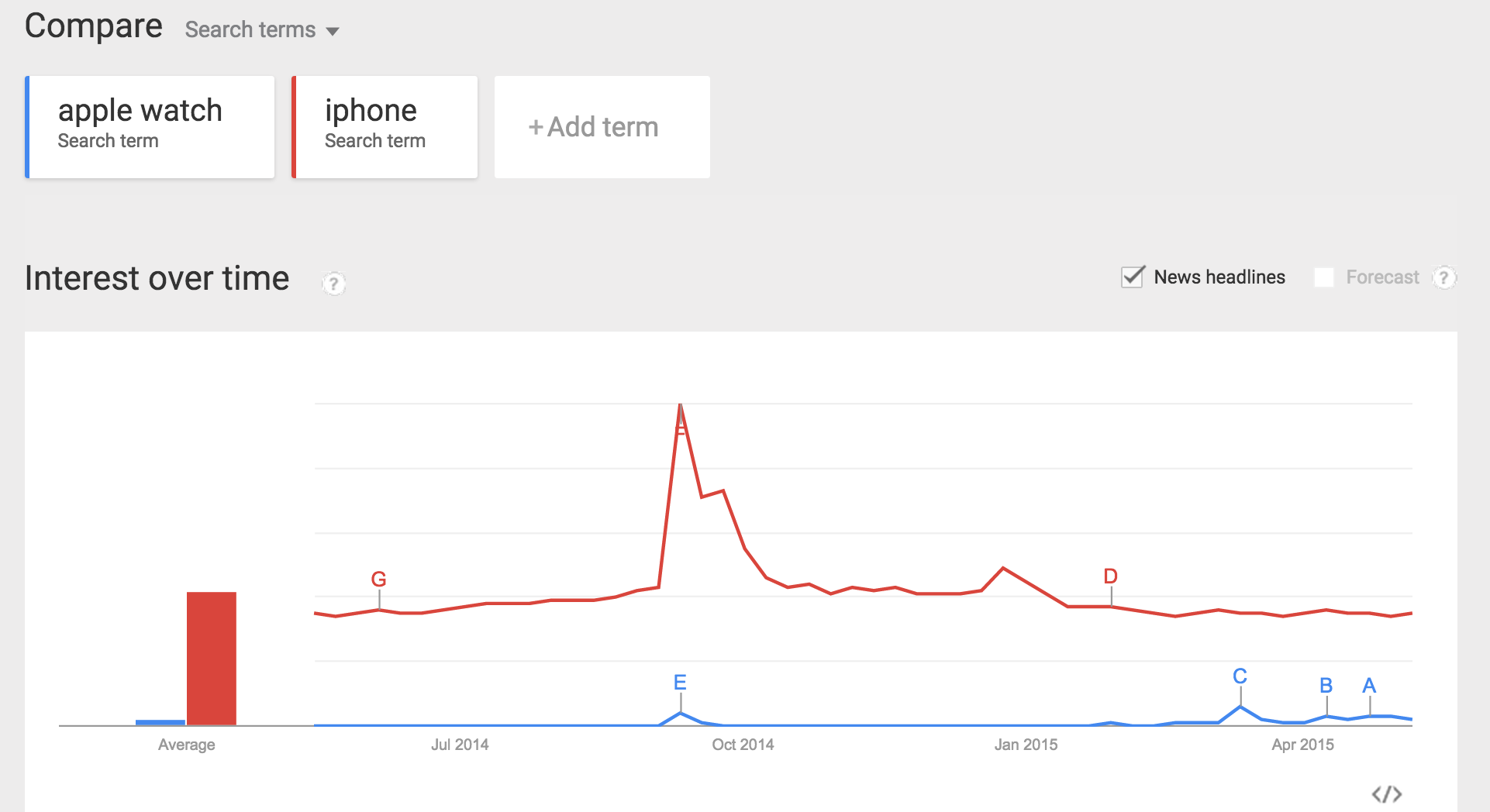
Task: Click news headline marker E on chart
Action: 680,683
